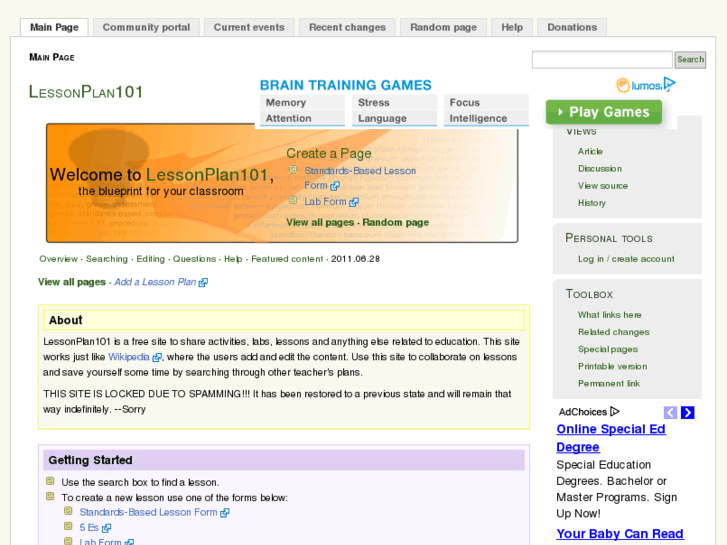Select Memory brain training game

pos(302,103)
